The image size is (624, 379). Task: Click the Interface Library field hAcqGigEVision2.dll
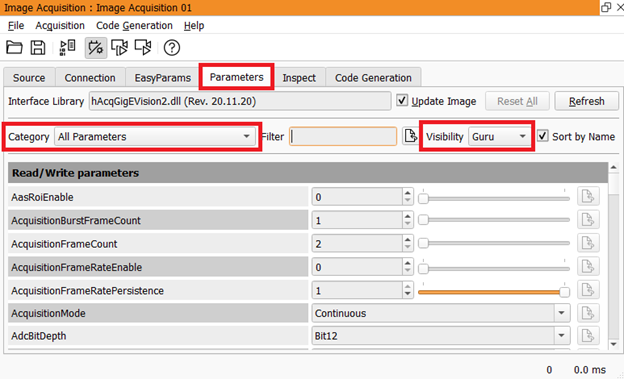(240, 101)
